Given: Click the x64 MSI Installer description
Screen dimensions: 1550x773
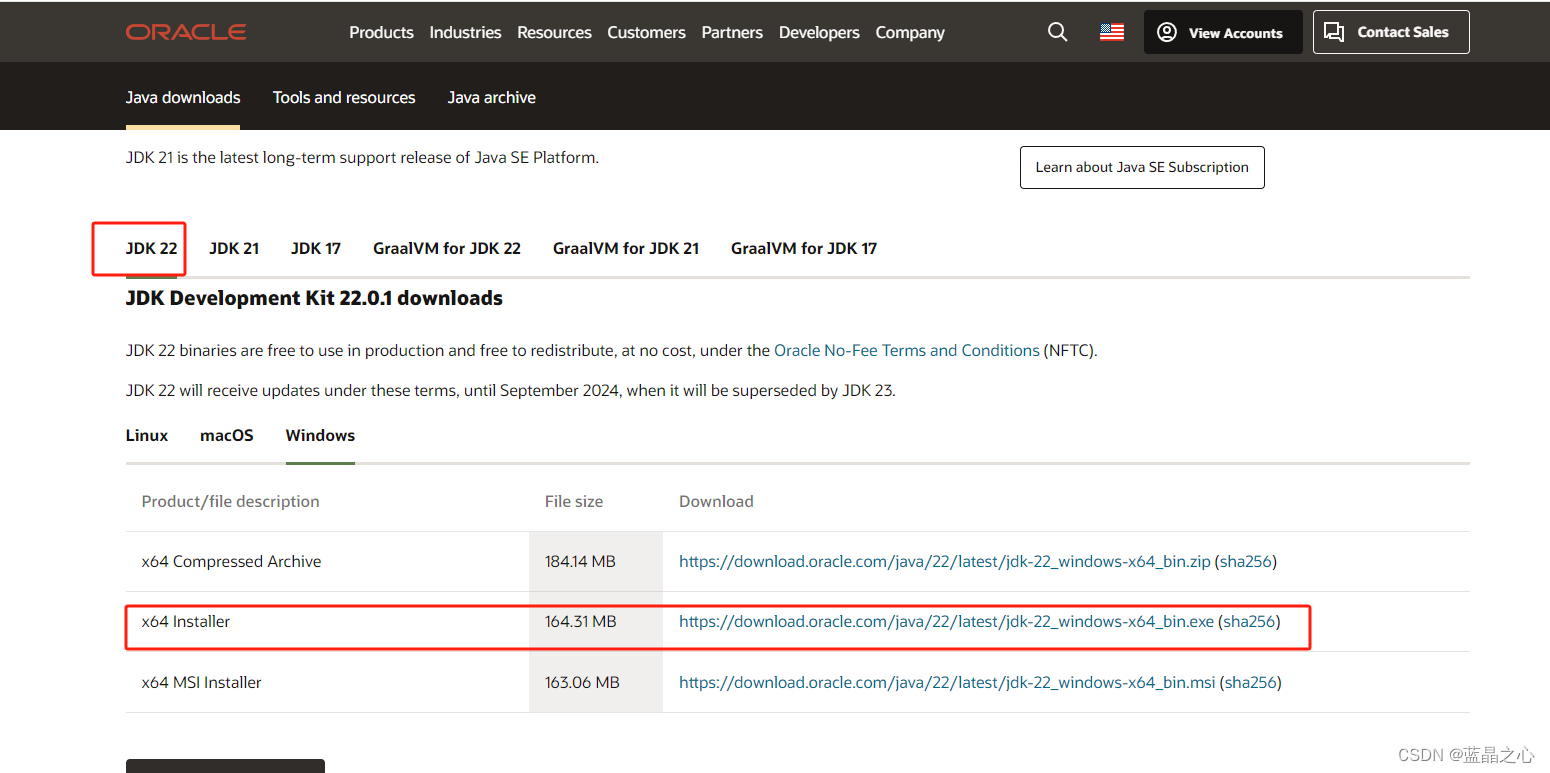Looking at the screenshot, I should point(202,682).
